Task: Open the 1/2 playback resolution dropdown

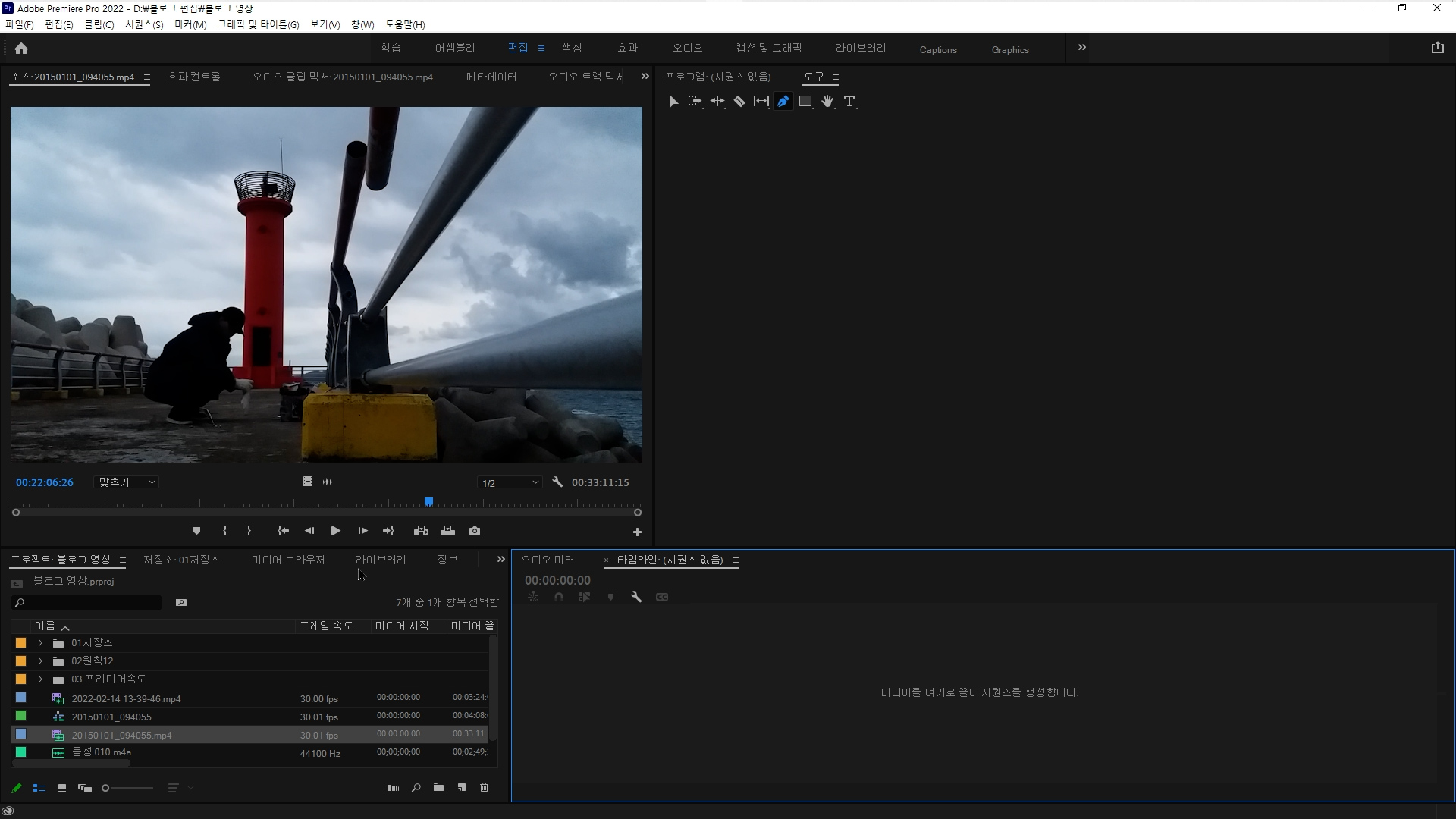Action: 510,483
